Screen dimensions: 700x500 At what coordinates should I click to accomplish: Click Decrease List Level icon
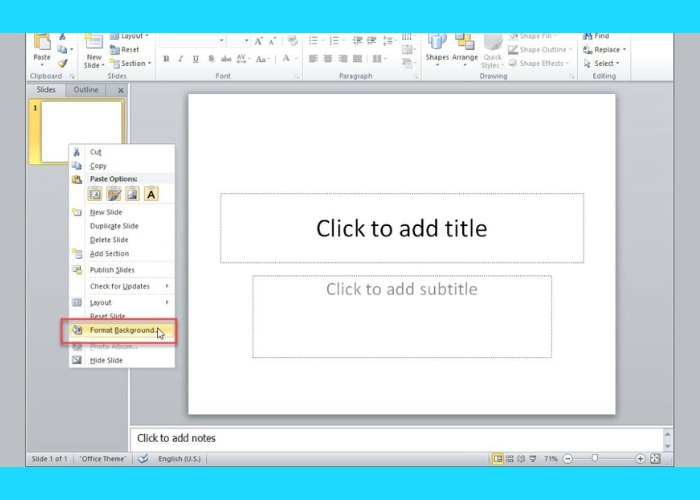point(357,41)
